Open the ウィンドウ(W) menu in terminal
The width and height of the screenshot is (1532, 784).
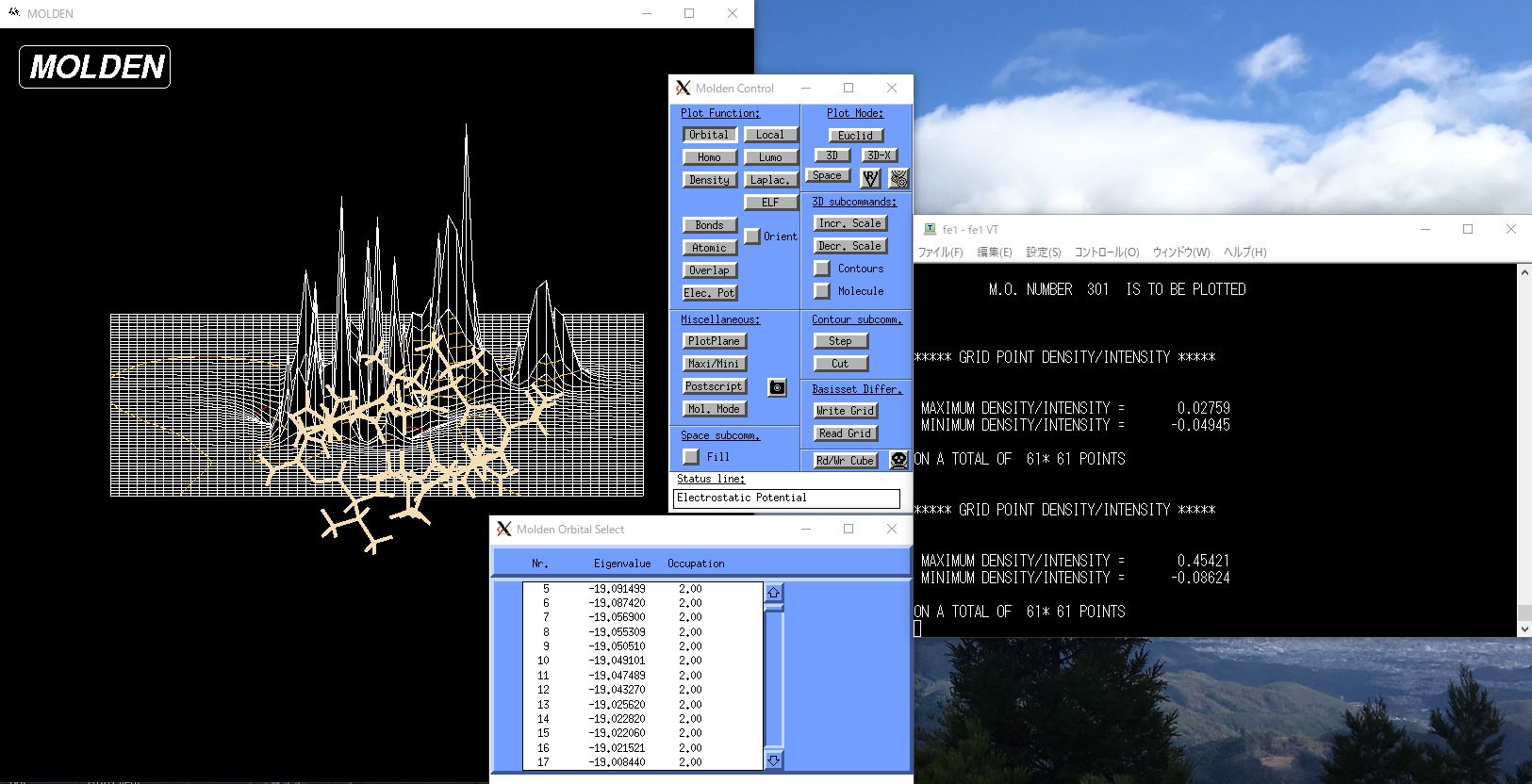click(1181, 253)
